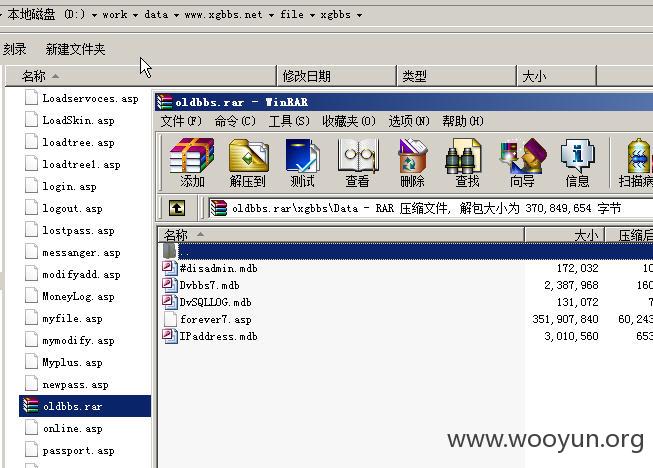Viewport: 653px width, 468px height.
Task: Click the 'www.xgbbs.net' breadcrumb segment
Action: point(224,15)
